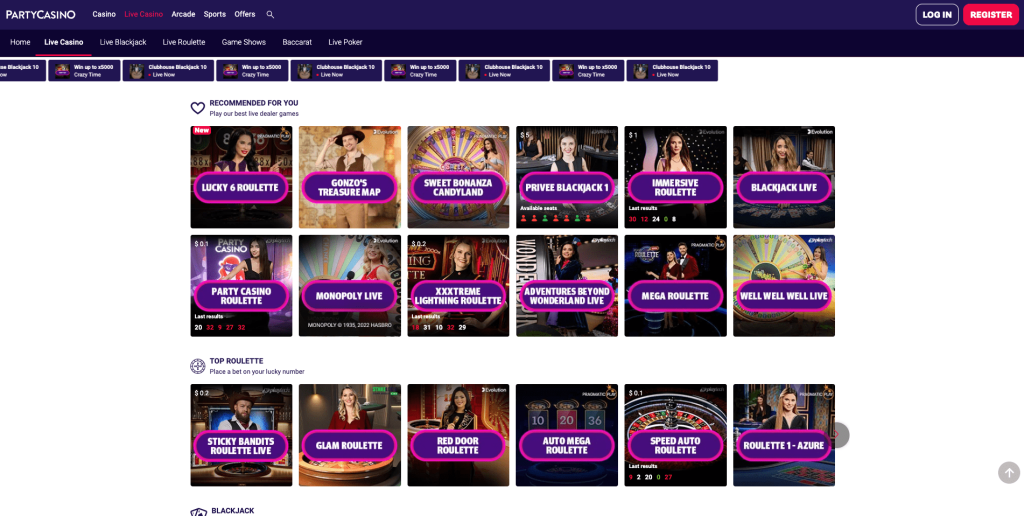
Task: Click the Blackjack section cards icon
Action: pos(199,512)
